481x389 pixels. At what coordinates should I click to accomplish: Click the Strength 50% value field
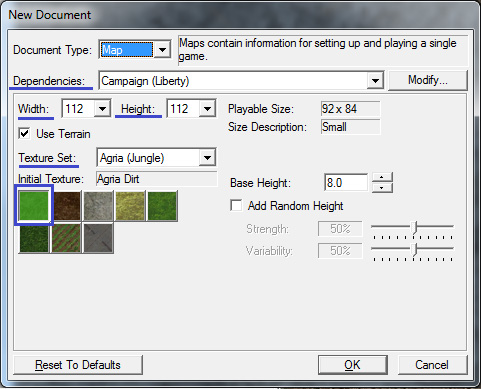pyautogui.click(x=340, y=229)
